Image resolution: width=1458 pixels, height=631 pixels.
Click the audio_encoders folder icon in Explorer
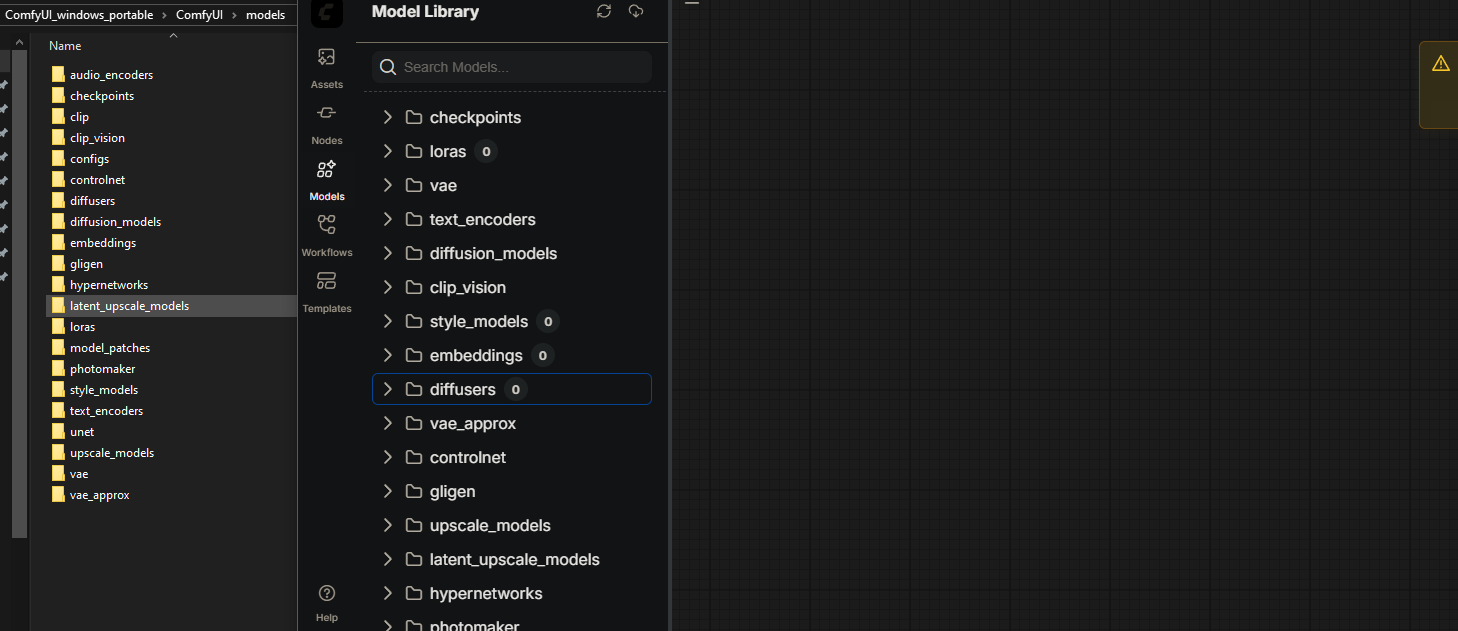(x=58, y=75)
